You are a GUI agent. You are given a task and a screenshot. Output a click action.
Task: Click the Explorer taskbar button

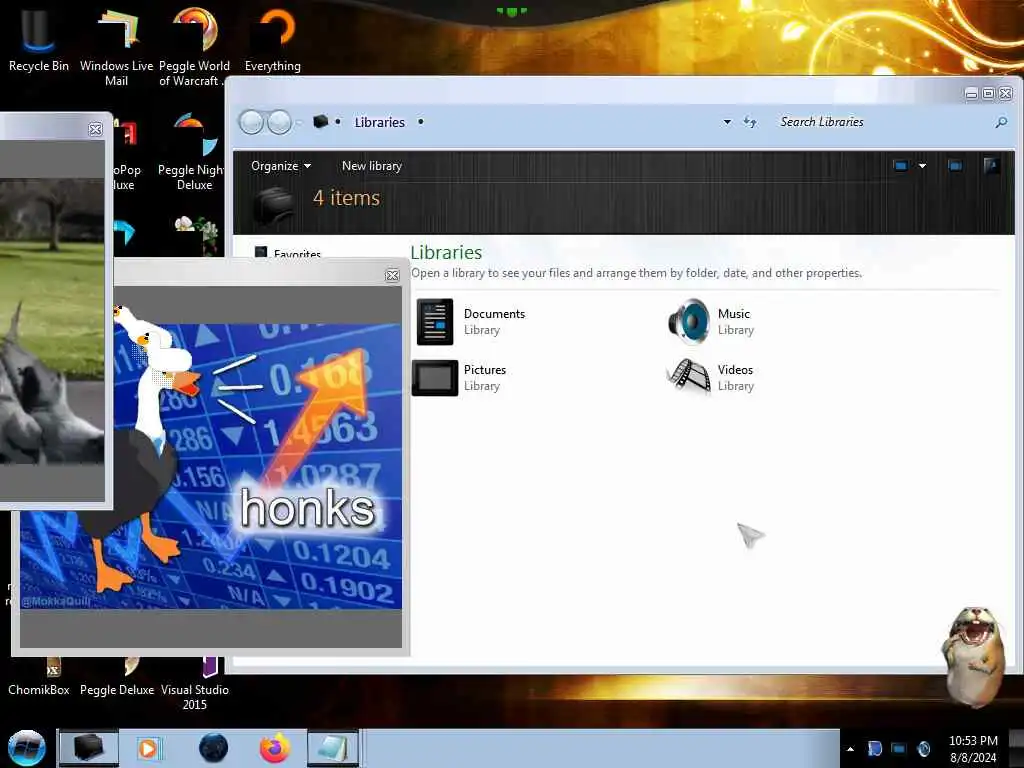click(x=89, y=748)
